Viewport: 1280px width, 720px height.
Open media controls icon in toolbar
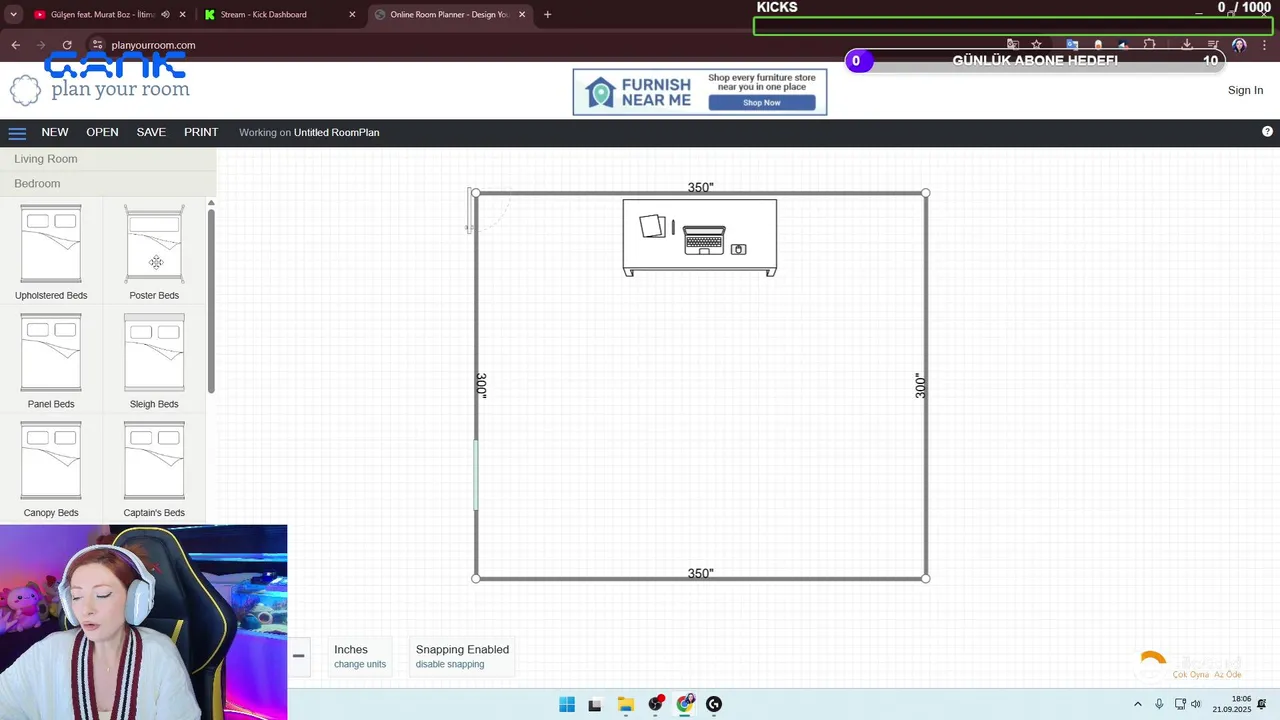(x=1213, y=45)
